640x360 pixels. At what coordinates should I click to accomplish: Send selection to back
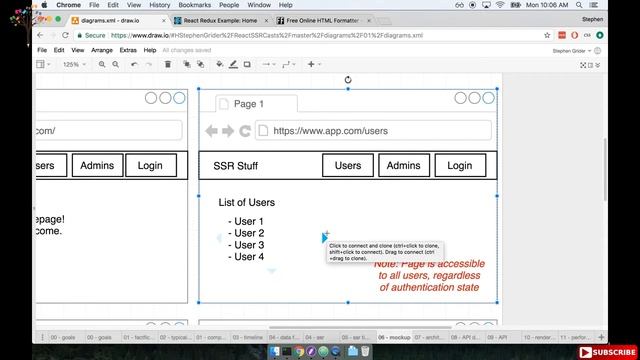(x=200, y=64)
